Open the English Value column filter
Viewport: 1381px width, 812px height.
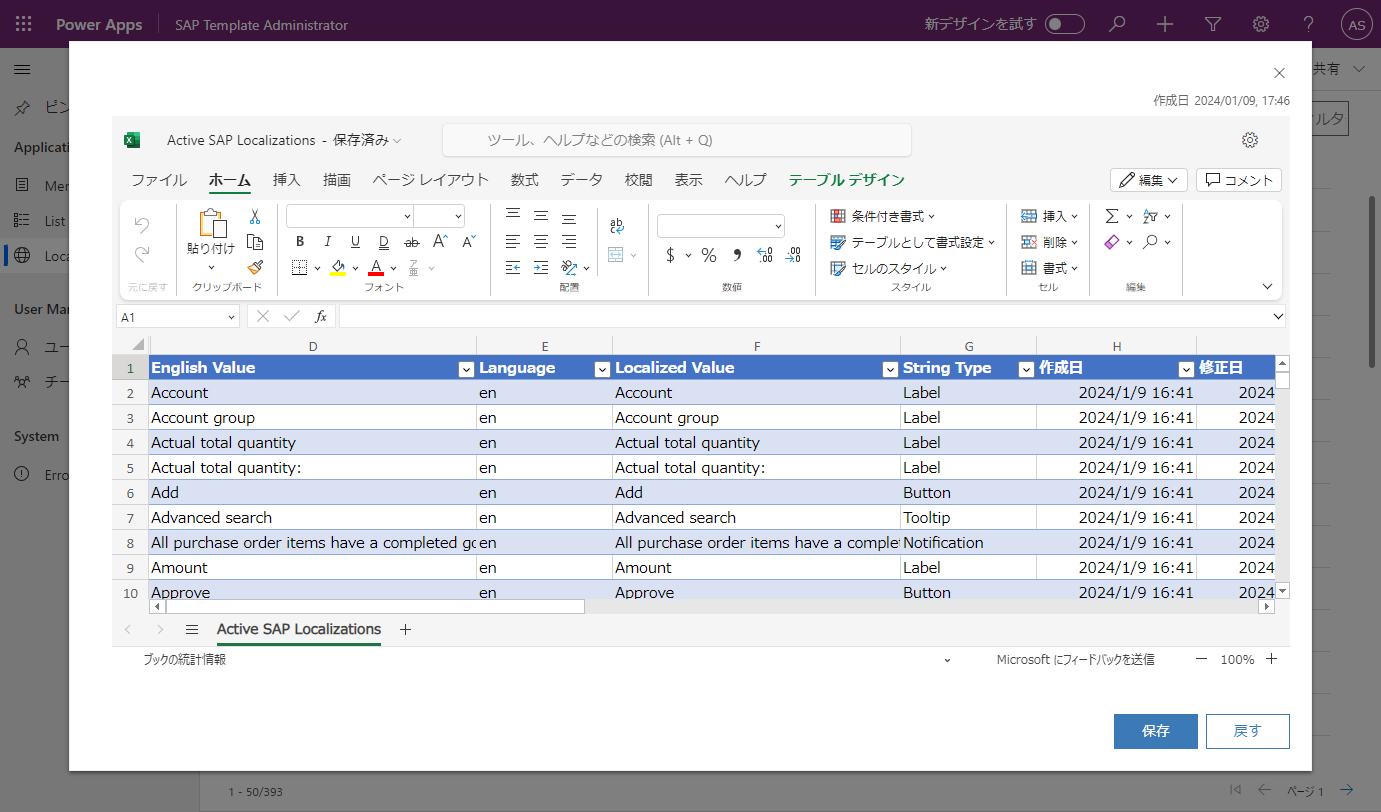click(x=466, y=369)
